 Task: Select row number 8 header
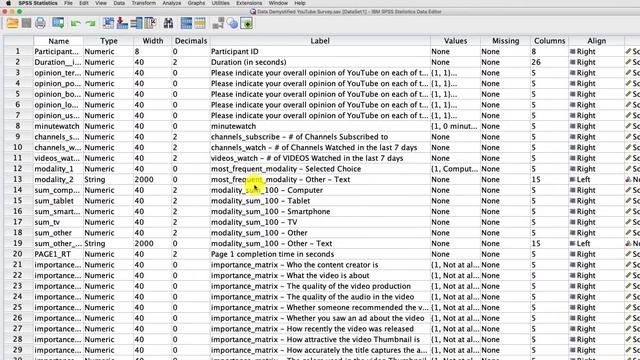(x=18, y=126)
